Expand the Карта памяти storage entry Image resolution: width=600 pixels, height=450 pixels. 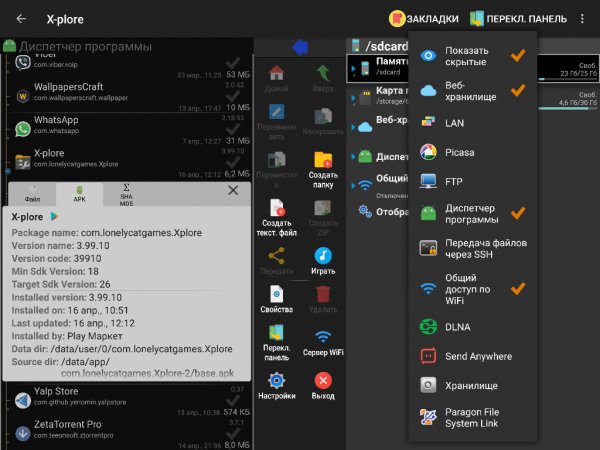[353, 98]
